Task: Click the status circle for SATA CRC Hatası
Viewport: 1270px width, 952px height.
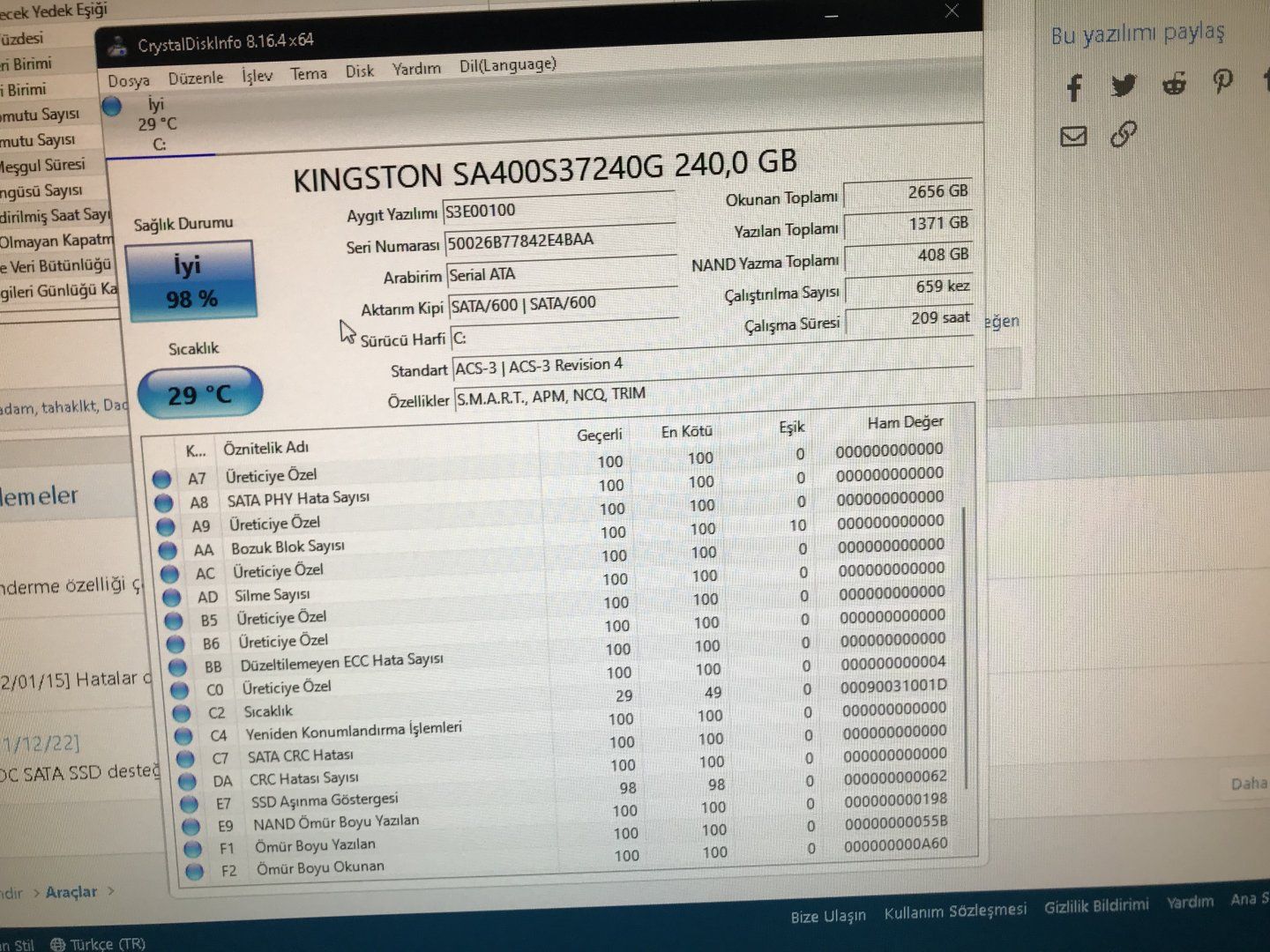Action: click(185, 759)
